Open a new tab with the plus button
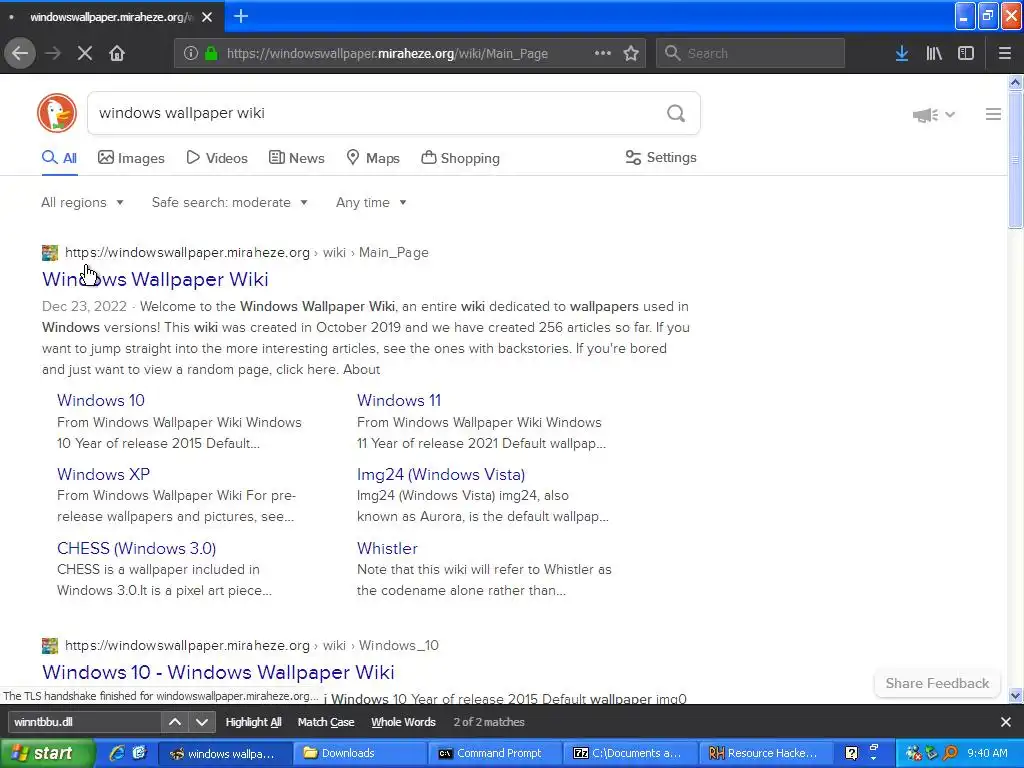This screenshot has height=768, width=1024. point(241,16)
